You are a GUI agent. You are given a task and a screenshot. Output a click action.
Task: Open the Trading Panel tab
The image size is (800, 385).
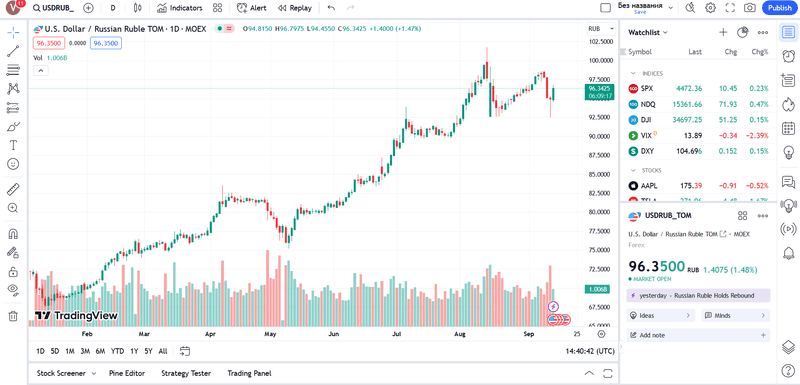point(249,373)
